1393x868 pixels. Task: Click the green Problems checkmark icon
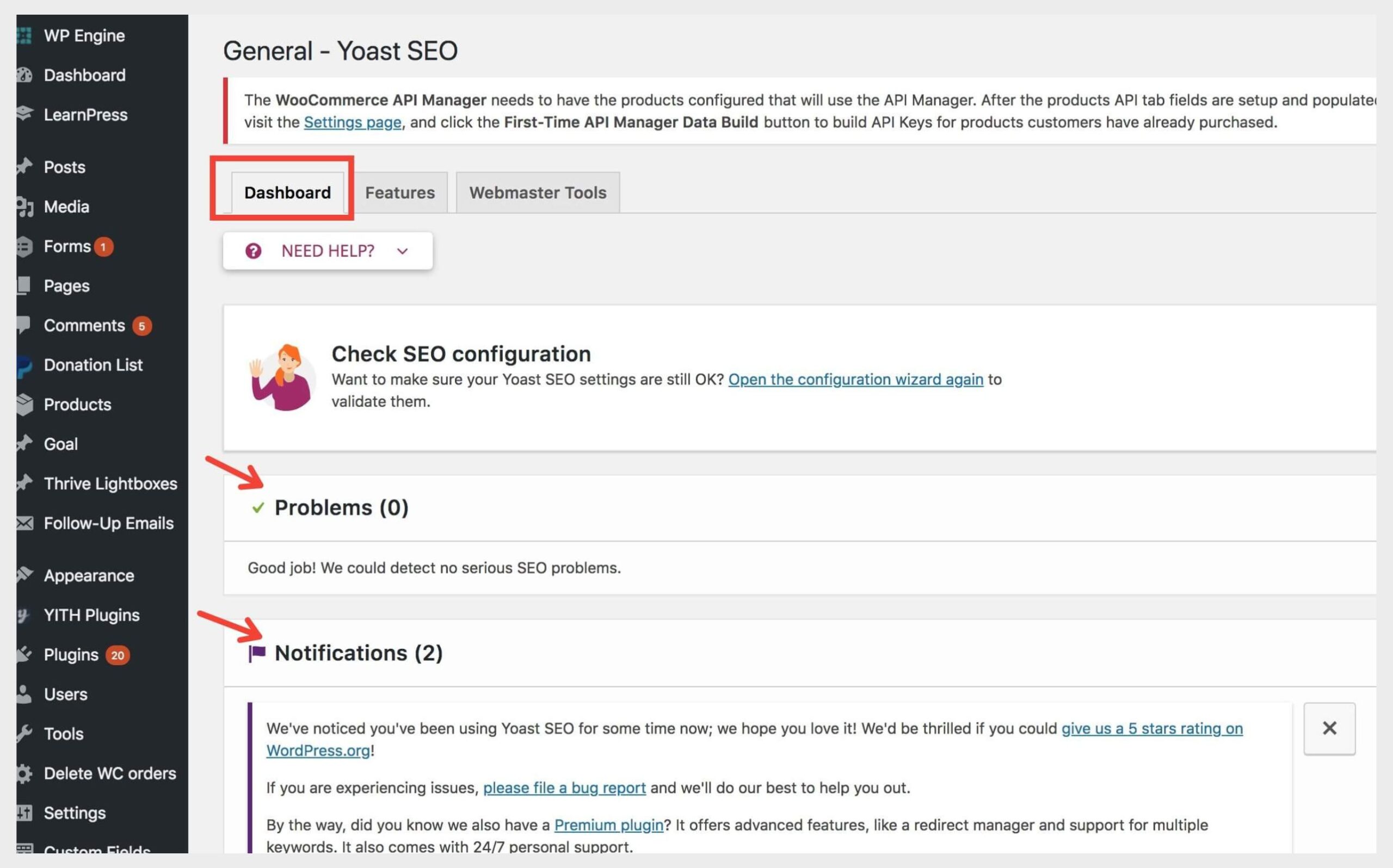(x=258, y=507)
